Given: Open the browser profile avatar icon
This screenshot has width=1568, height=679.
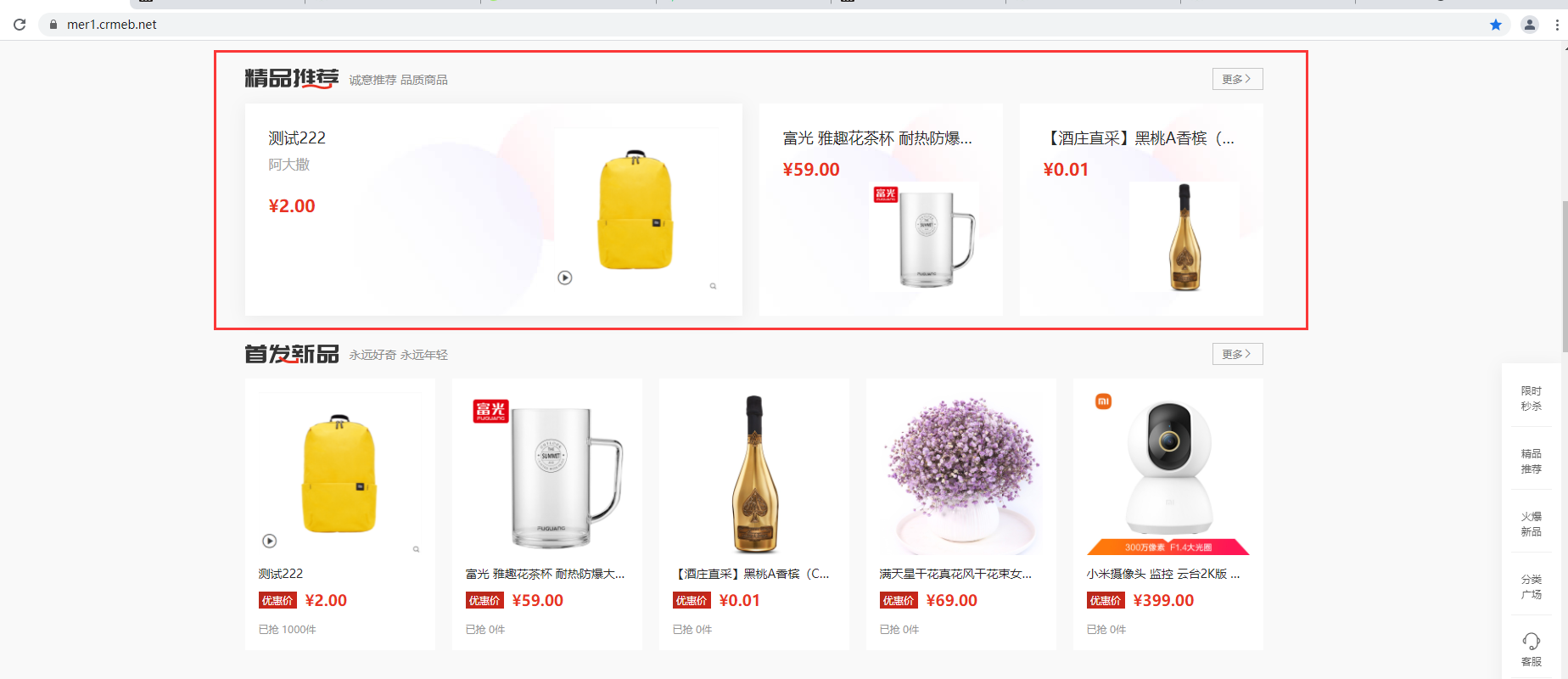Looking at the screenshot, I should (x=1530, y=25).
